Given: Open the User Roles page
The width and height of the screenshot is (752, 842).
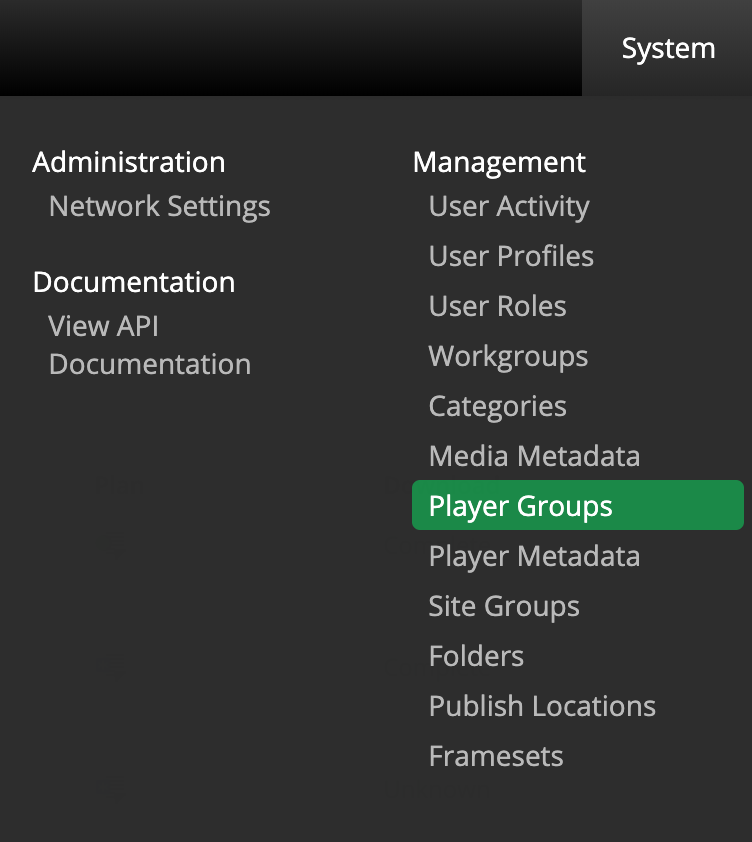Looking at the screenshot, I should click(497, 306).
